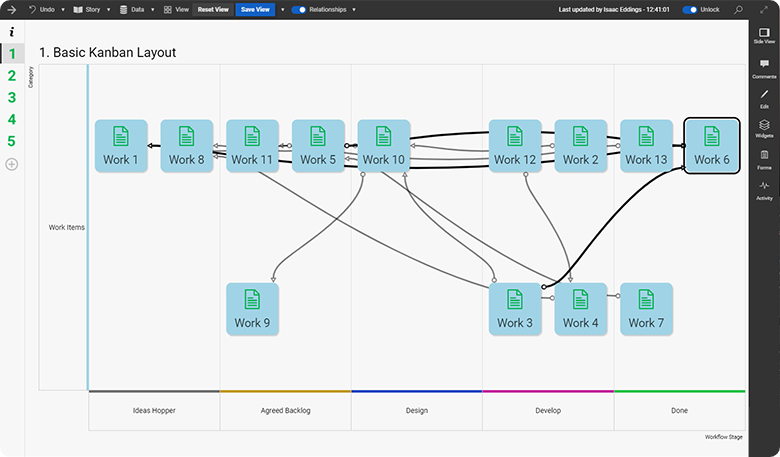This screenshot has height=457, width=780.
Task: Add a new view with plus icon
Action: point(12,163)
